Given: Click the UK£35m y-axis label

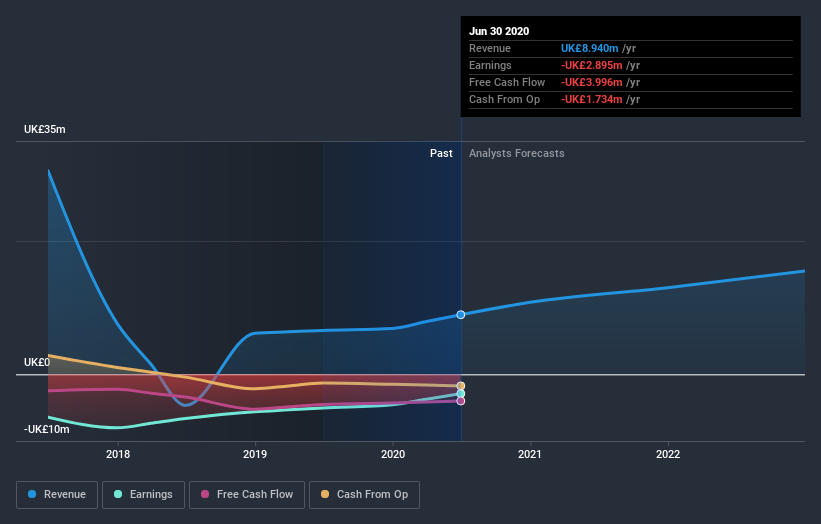Looking at the screenshot, I should tap(45, 129).
